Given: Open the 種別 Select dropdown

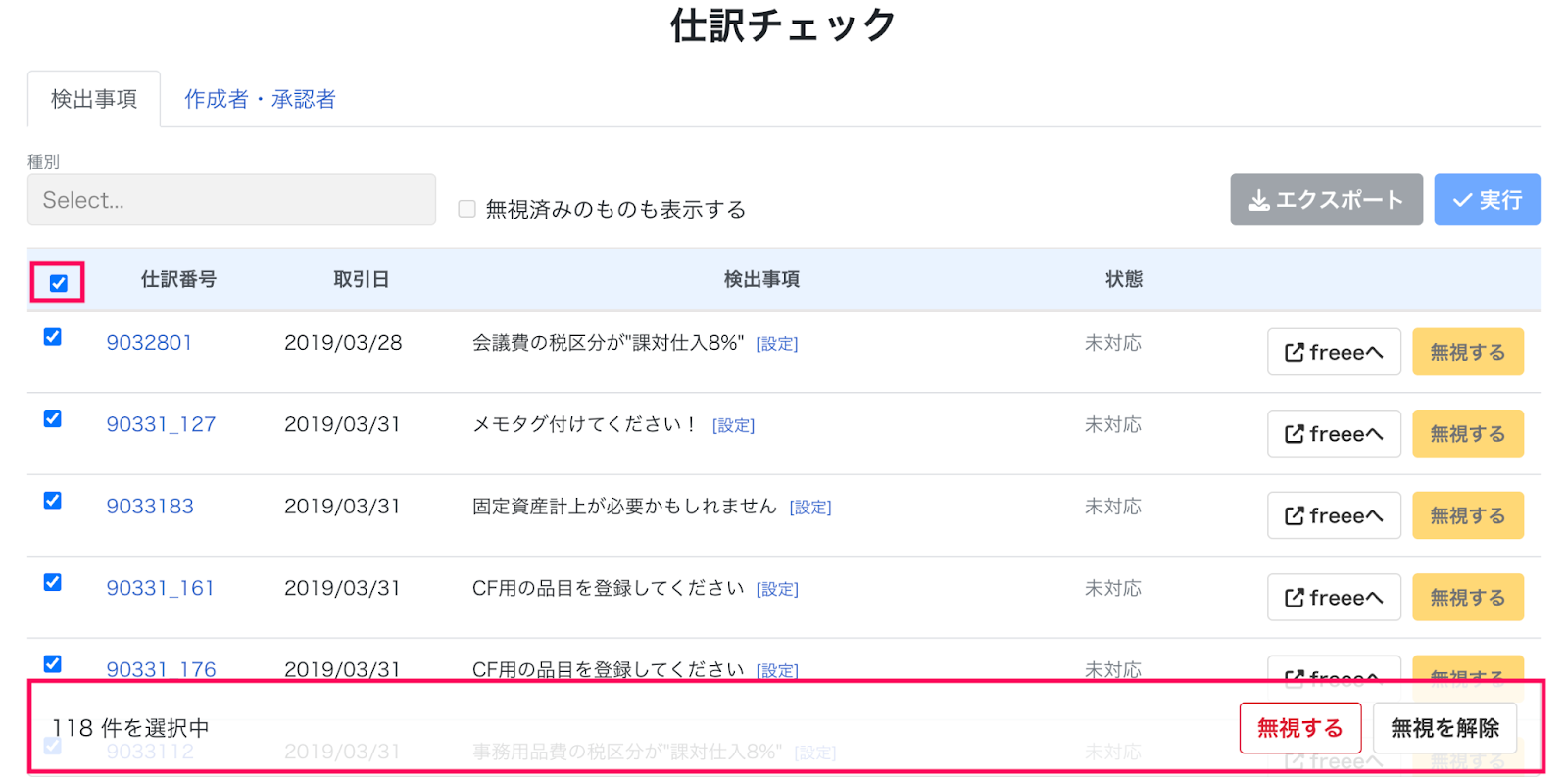Looking at the screenshot, I should pyautogui.click(x=231, y=200).
